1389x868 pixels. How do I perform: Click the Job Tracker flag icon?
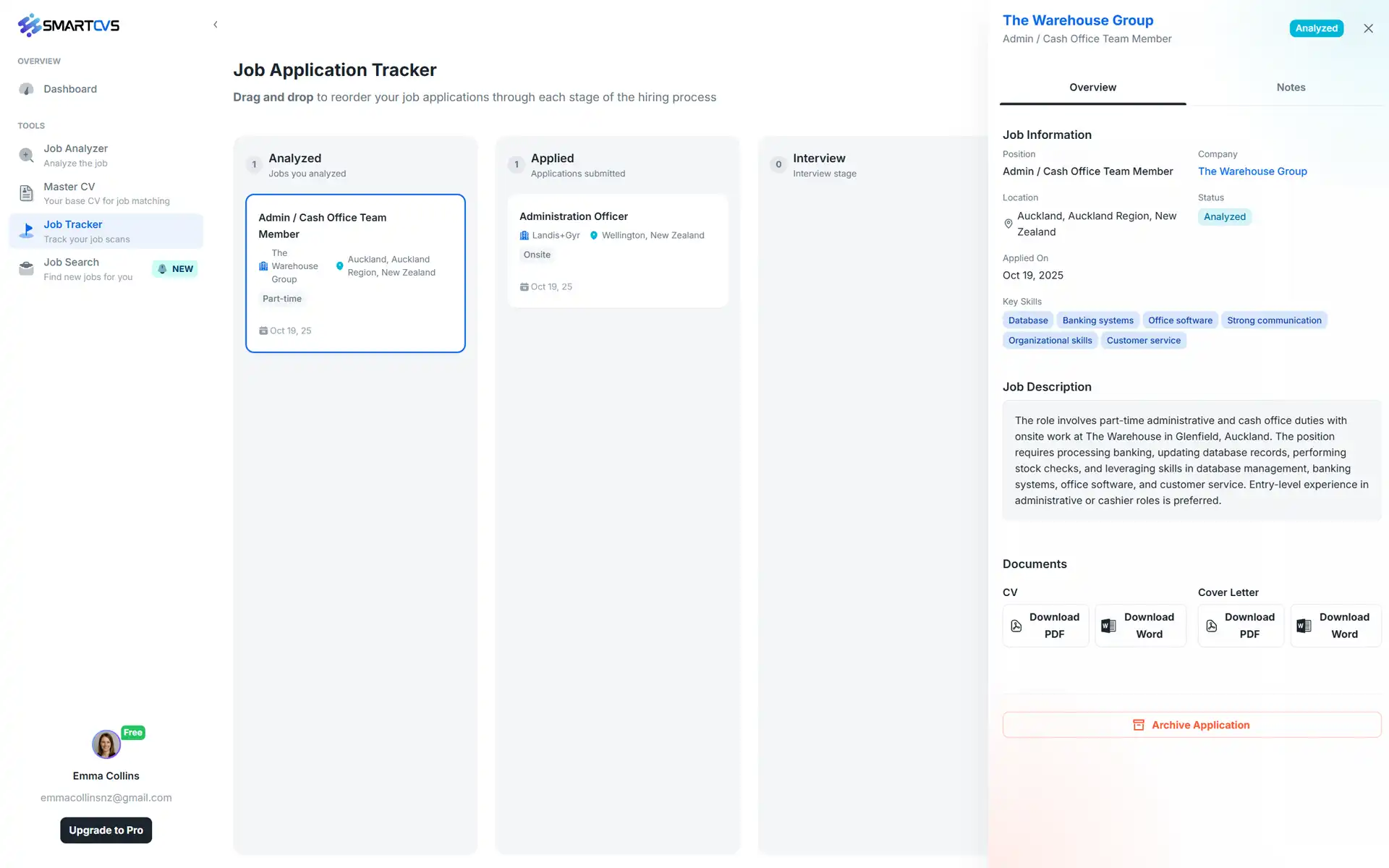click(x=26, y=231)
